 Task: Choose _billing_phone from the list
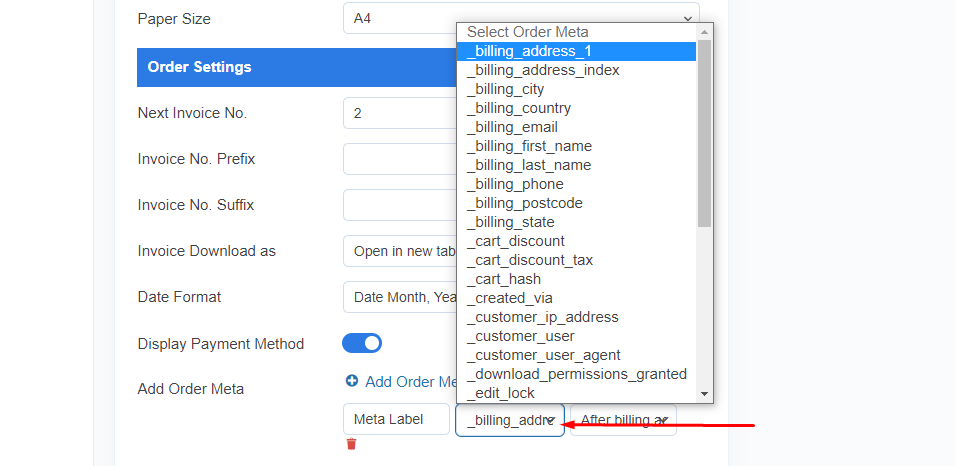pos(576,184)
